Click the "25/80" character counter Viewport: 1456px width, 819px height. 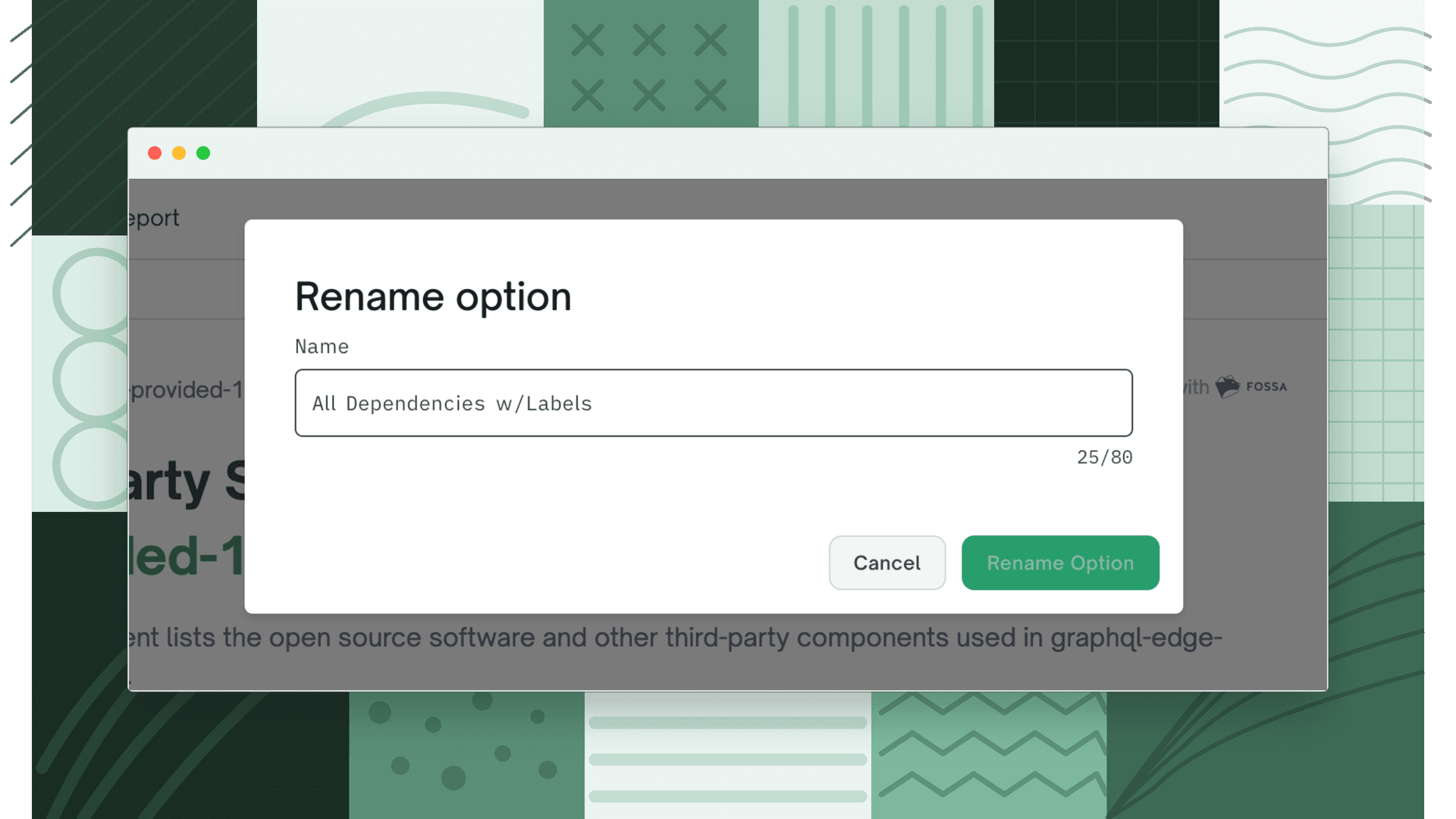[x=1105, y=457]
